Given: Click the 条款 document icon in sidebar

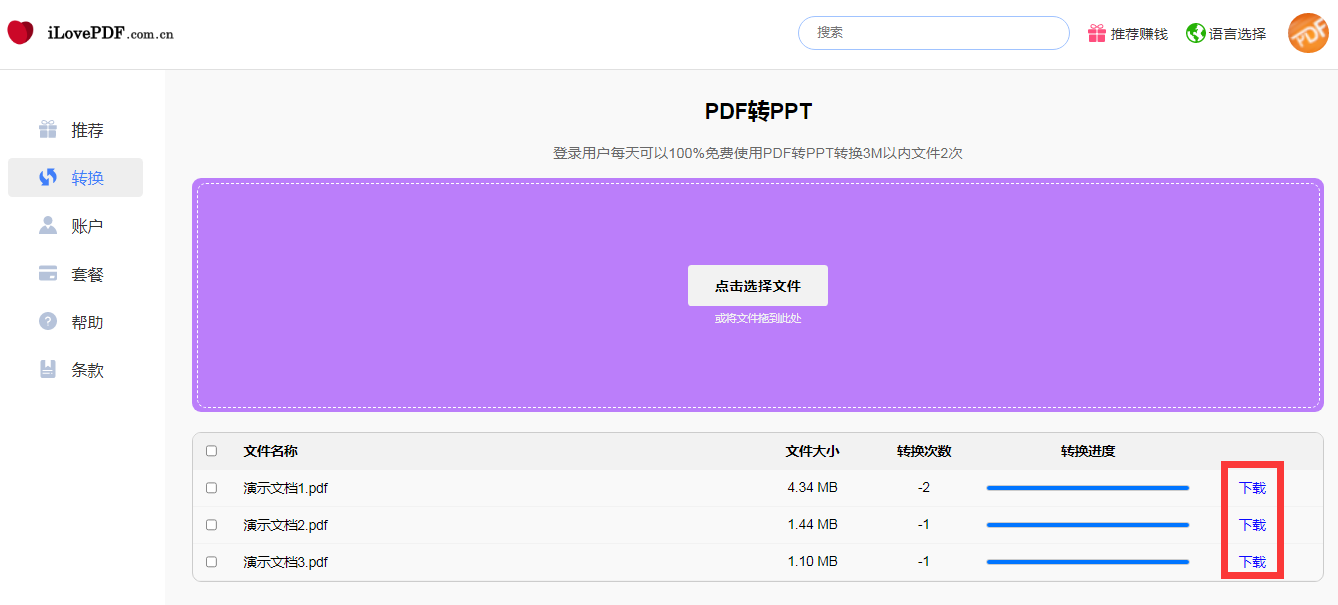Looking at the screenshot, I should [48, 370].
